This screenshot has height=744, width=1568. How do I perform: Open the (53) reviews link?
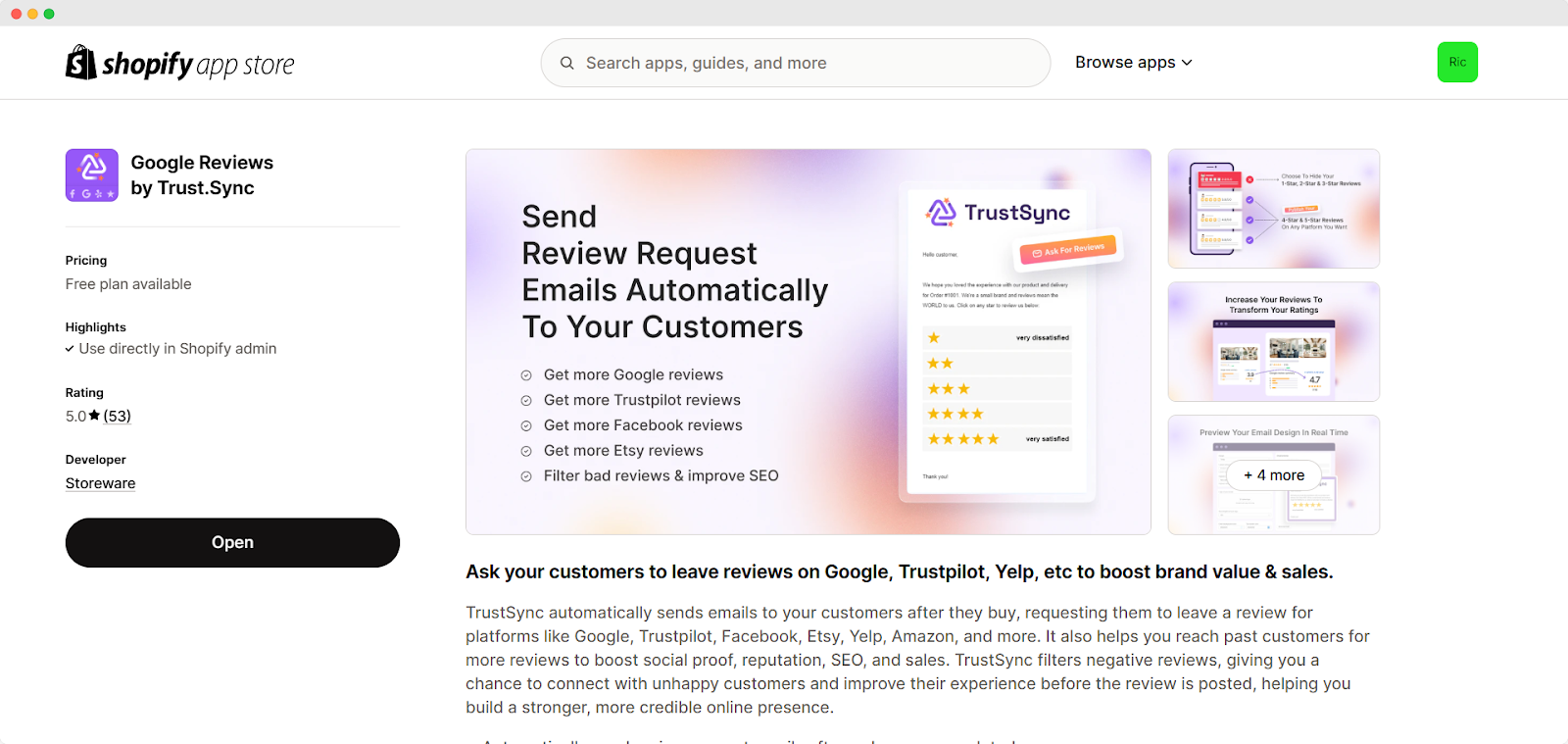(x=118, y=416)
